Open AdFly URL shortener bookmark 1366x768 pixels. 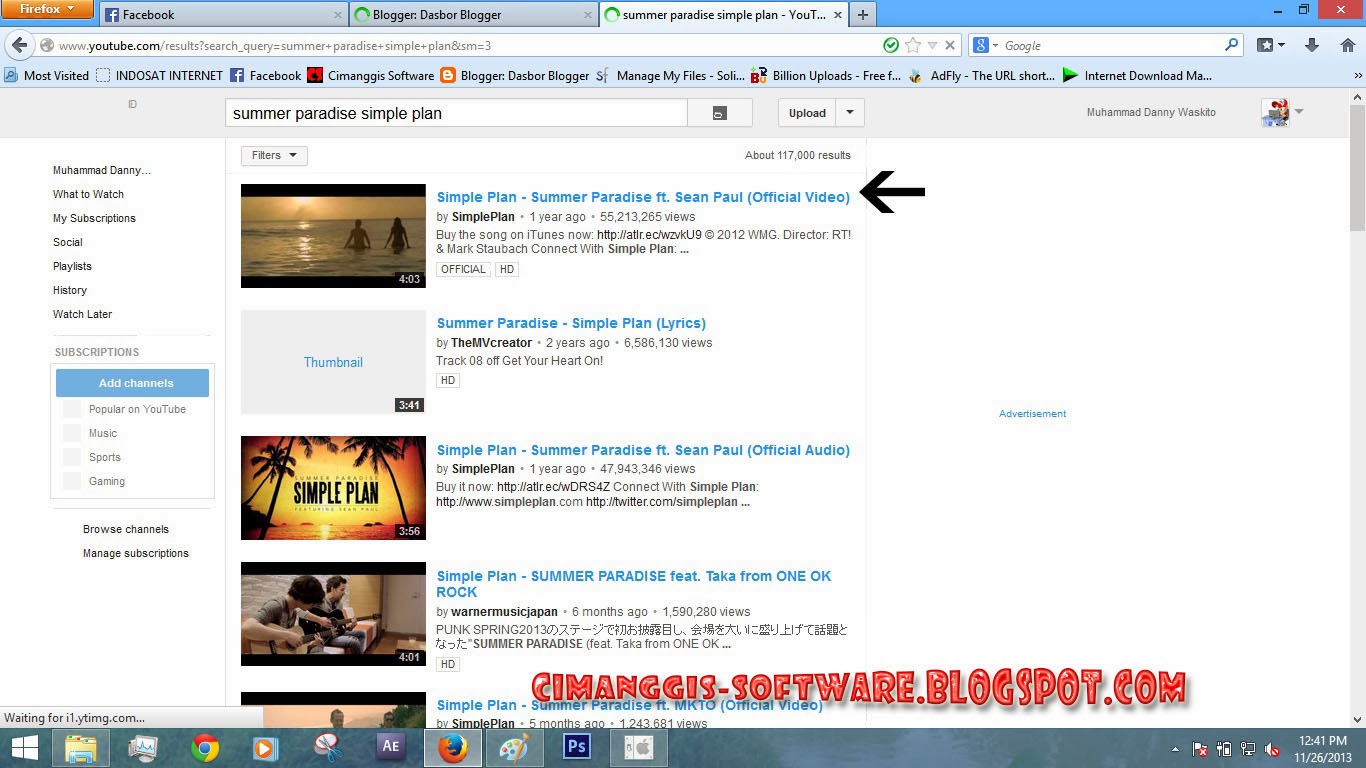pos(981,75)
